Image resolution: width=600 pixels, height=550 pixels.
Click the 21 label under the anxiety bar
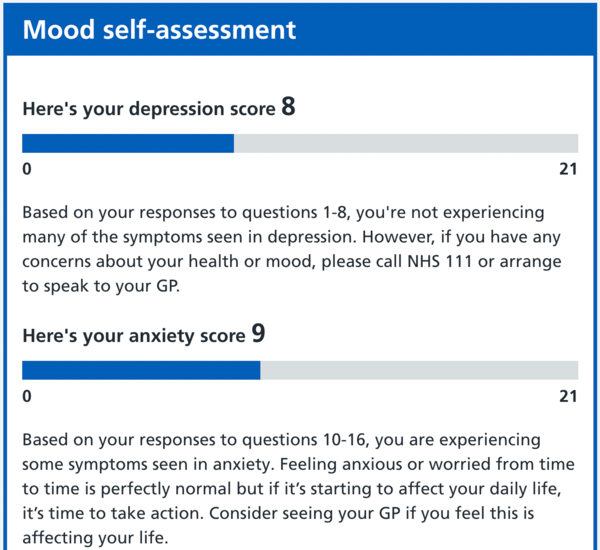[568, 396]
